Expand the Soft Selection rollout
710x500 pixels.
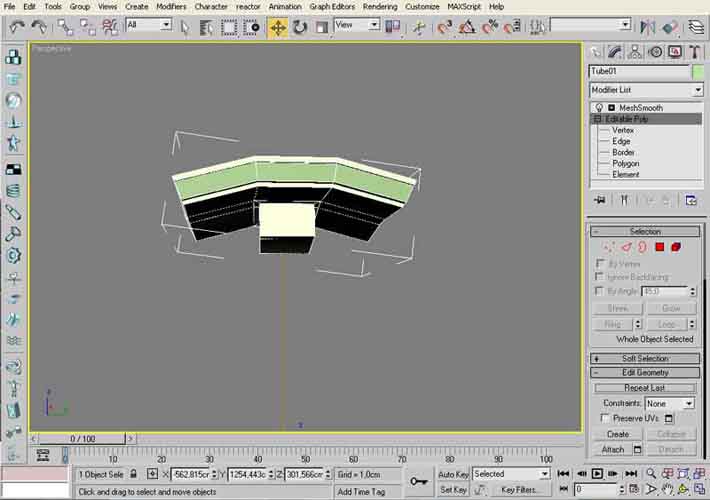tap(645, 358)
